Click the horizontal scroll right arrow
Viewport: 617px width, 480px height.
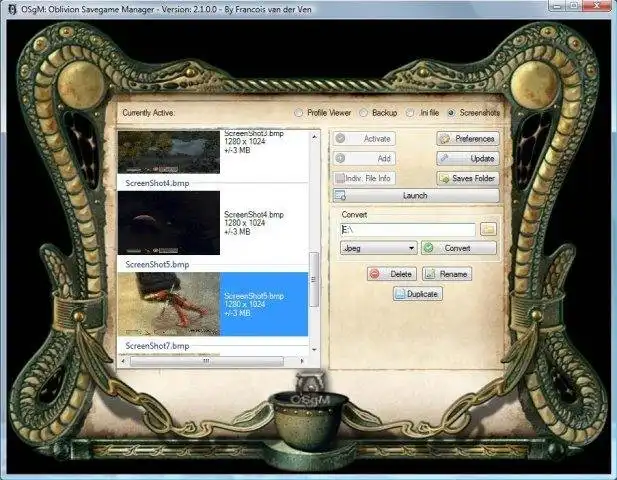[302, 361]
